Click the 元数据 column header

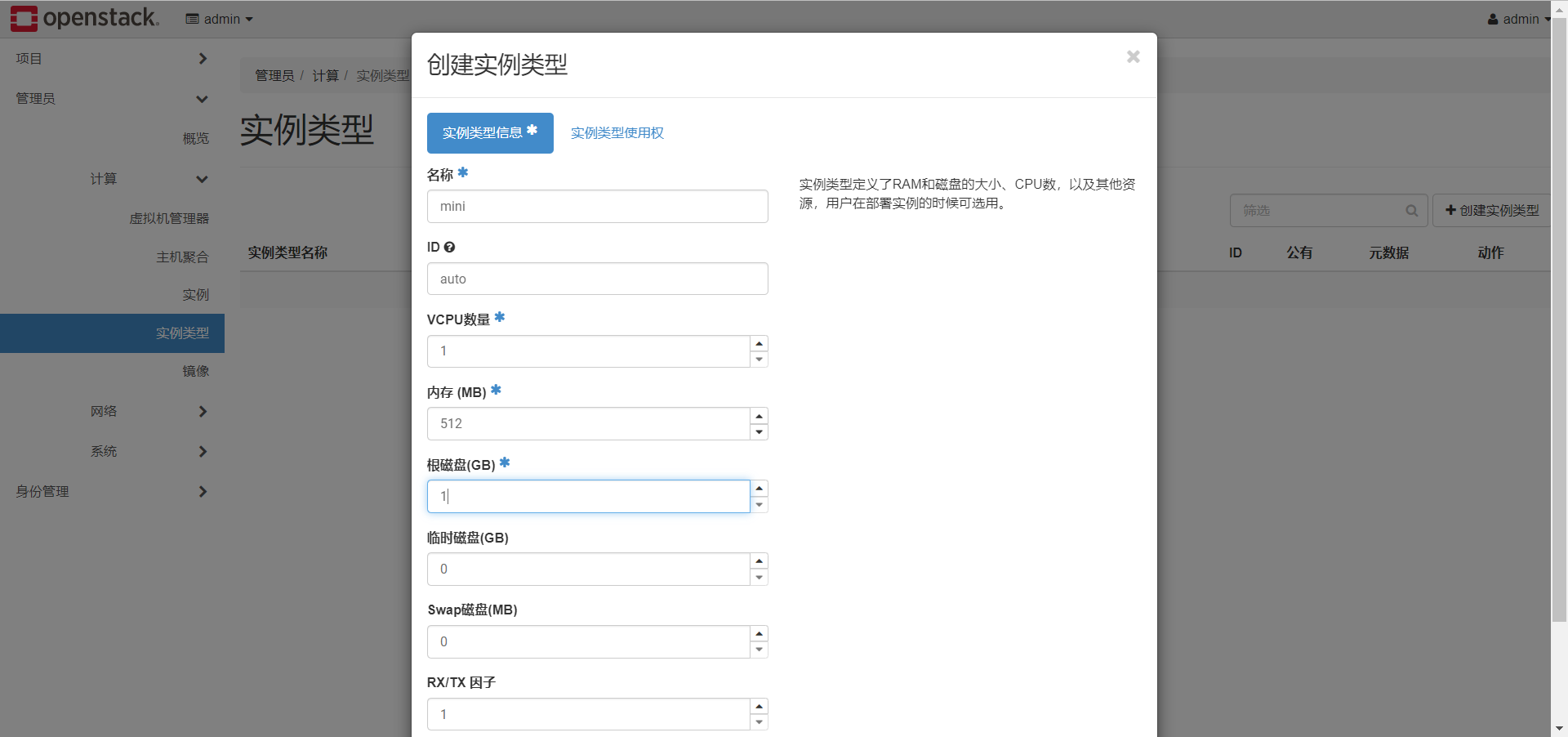(x=1389, y=252)
